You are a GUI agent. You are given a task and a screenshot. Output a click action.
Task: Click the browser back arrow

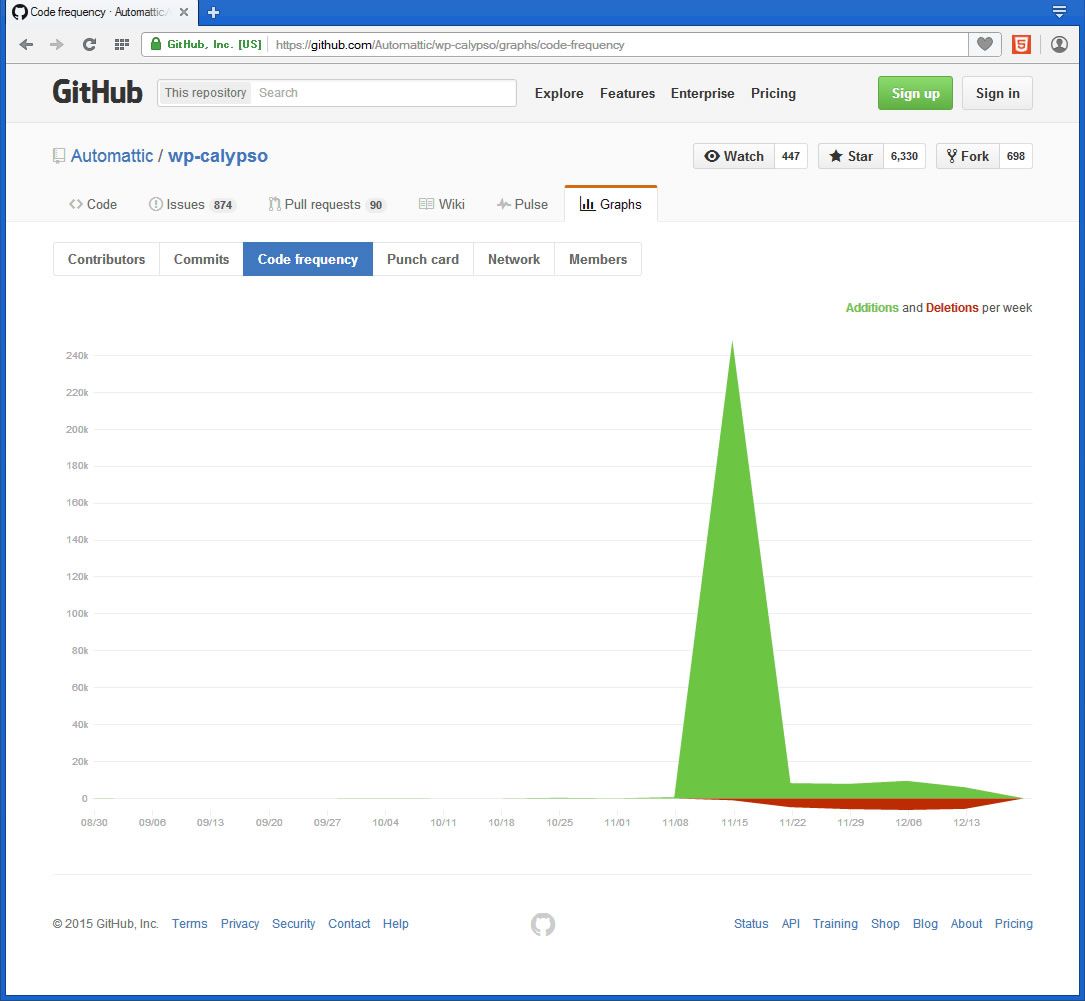[x=26, y=45]
